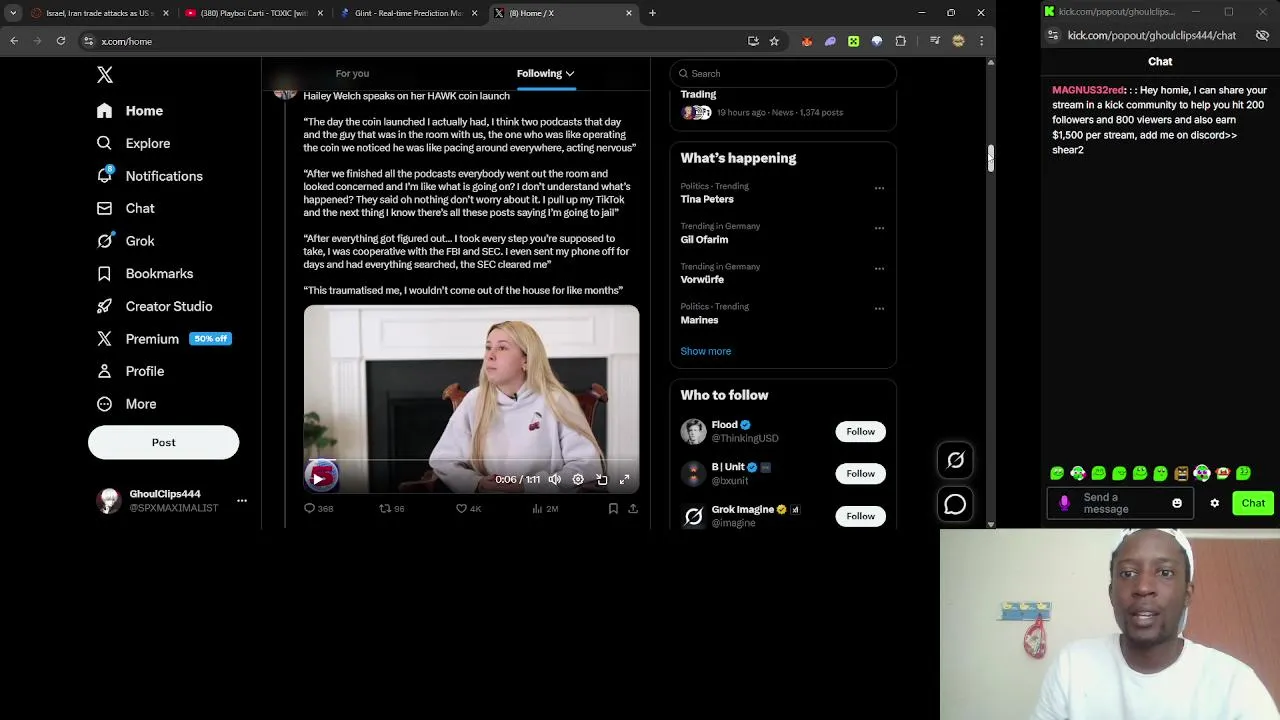Follow the Flood account
The image size is (1280, 720).
pos(860,431)
